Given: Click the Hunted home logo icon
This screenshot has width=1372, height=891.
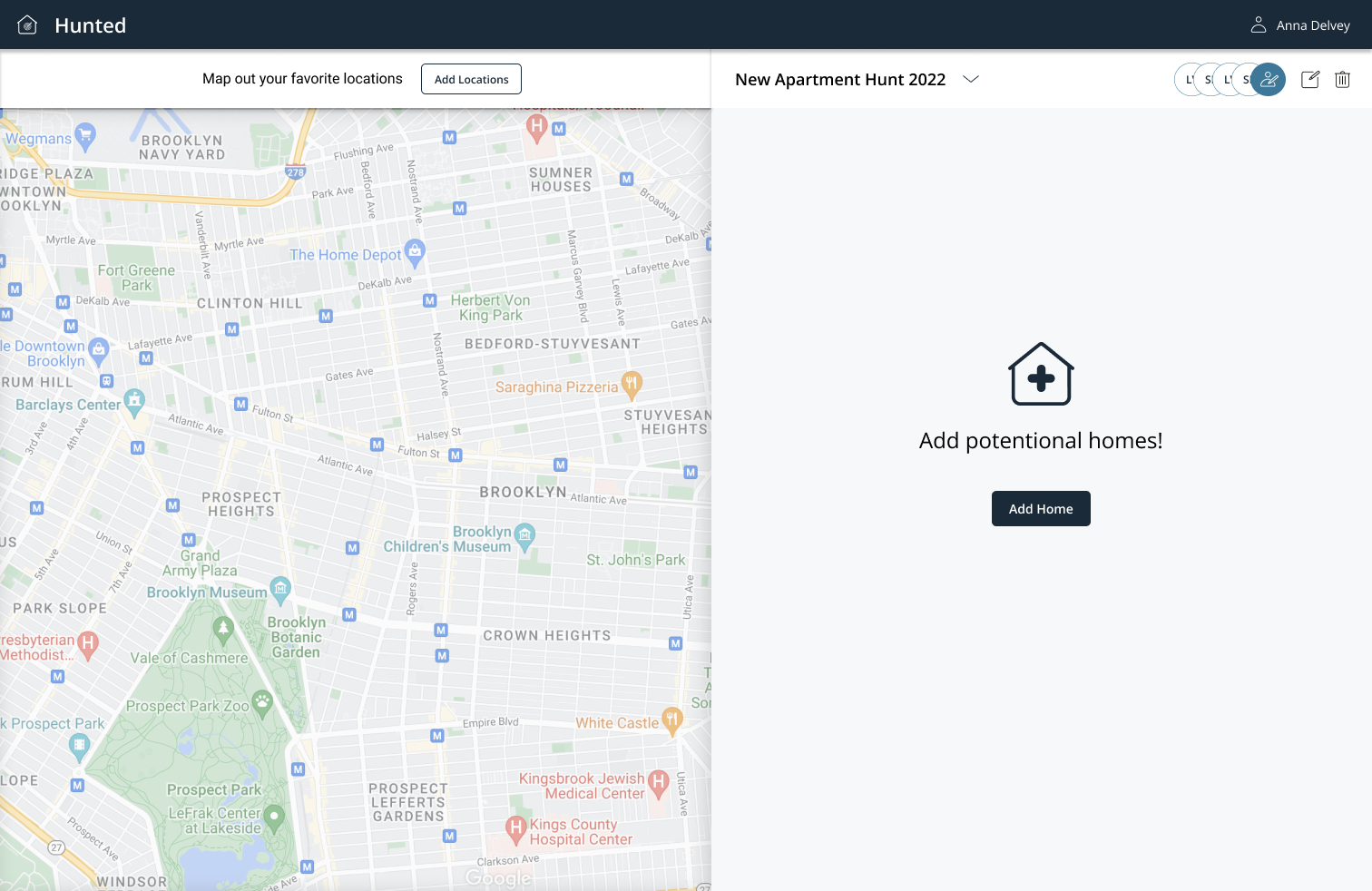Looking at the screenshot, I should click(x=27, y=25).
